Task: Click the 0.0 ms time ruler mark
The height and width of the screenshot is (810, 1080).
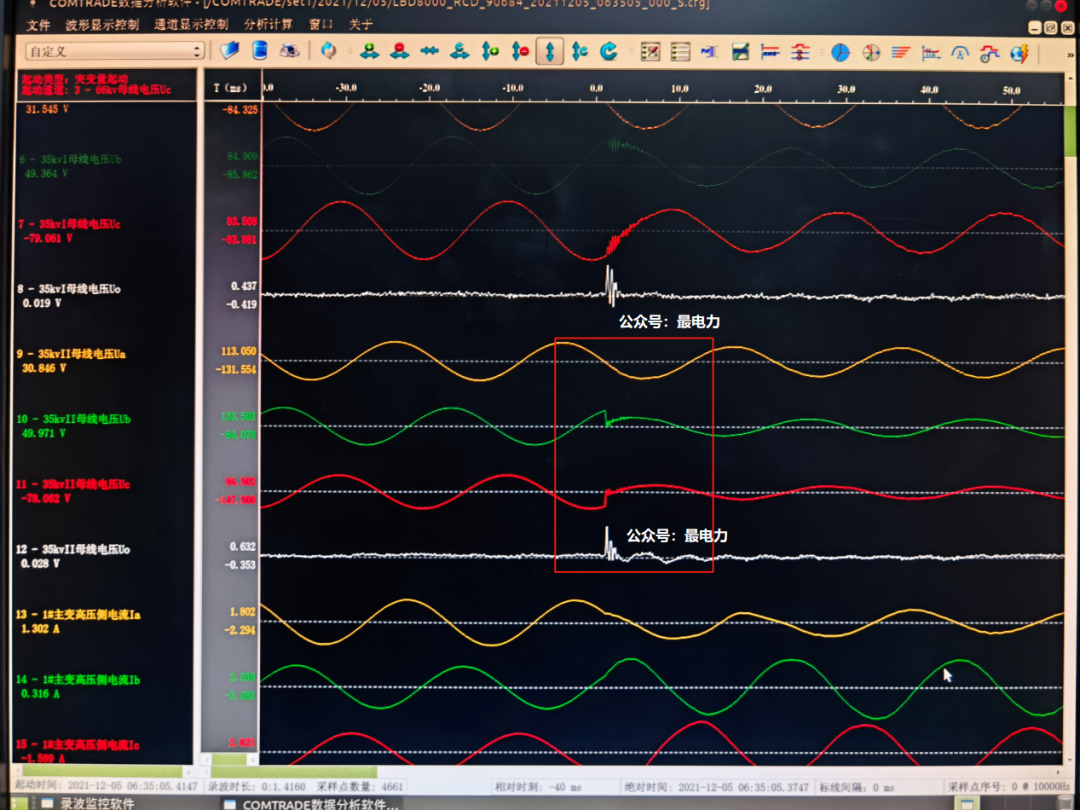Action: point(596,88)
